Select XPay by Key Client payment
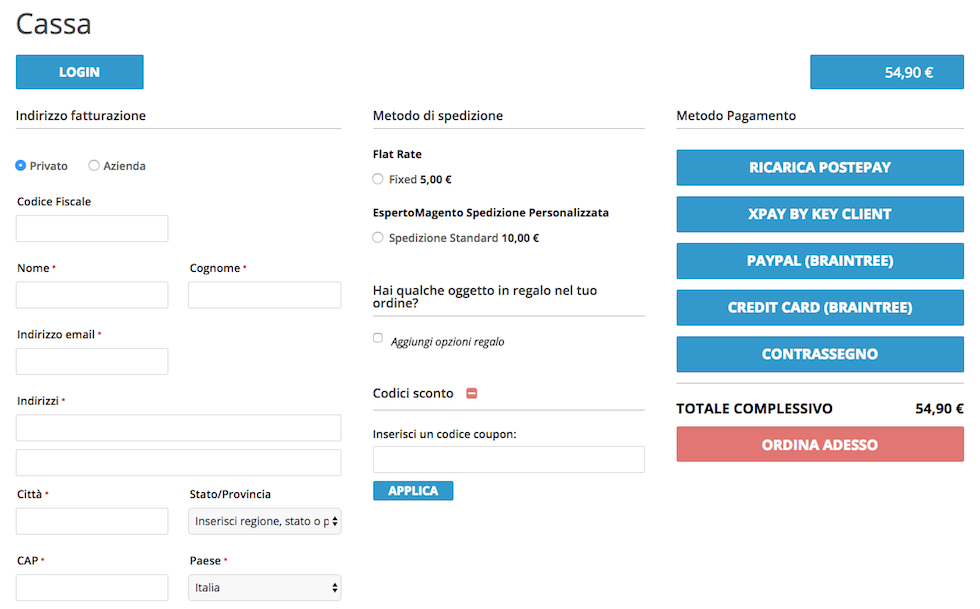 820,214
